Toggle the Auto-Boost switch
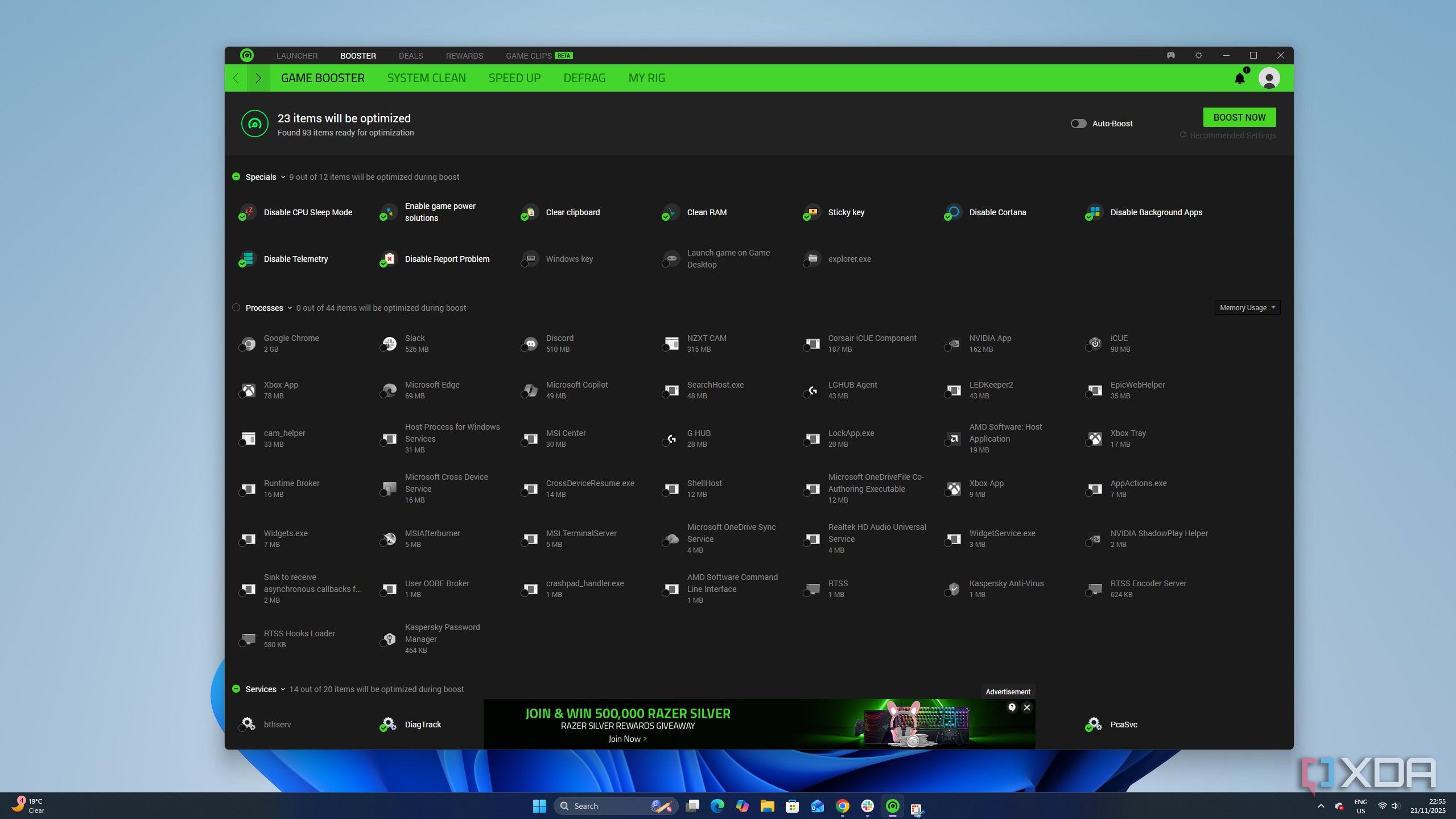The width and height of the screenshot is (1456, 819). 1078,124
